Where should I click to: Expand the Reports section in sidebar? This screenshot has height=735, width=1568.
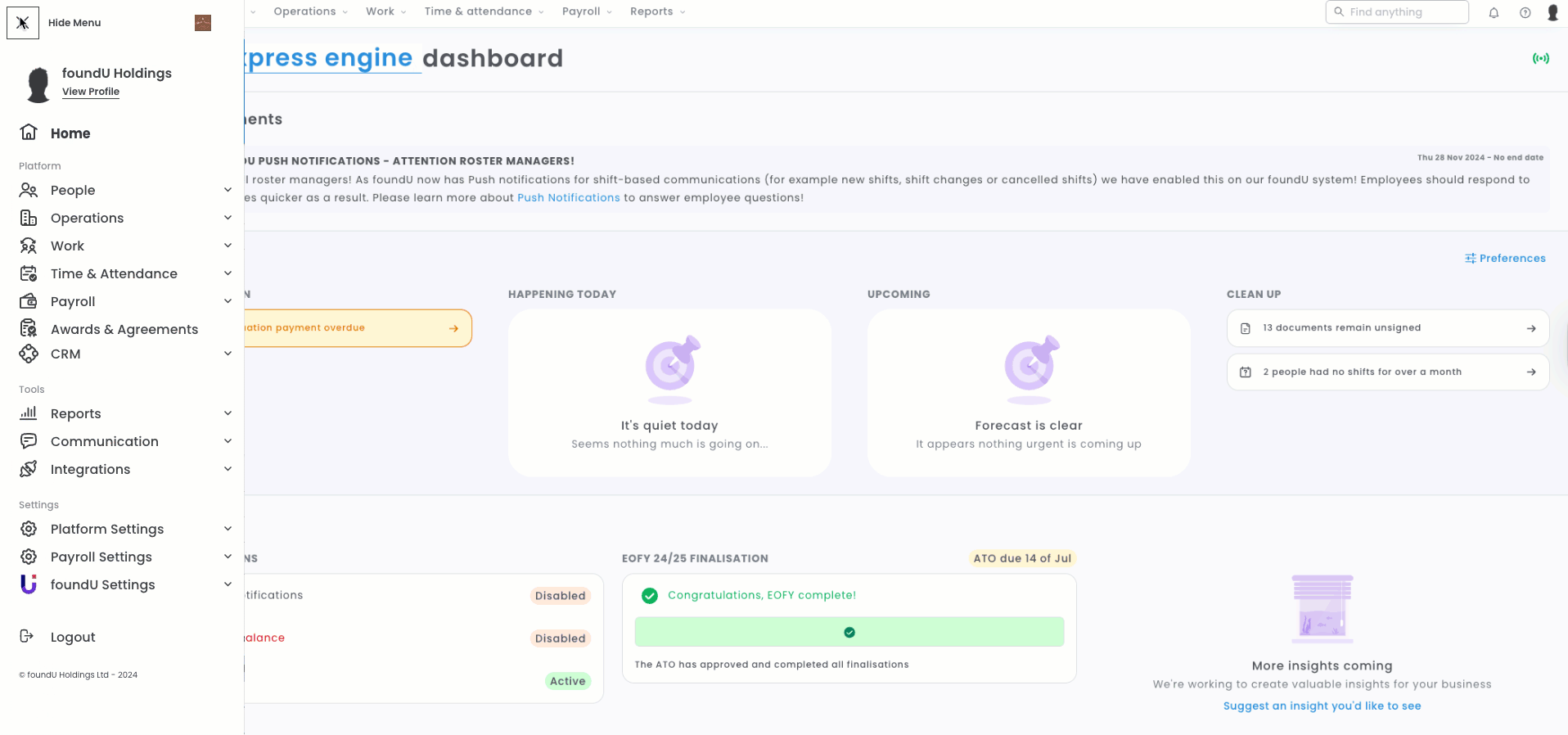click(228, 413)
